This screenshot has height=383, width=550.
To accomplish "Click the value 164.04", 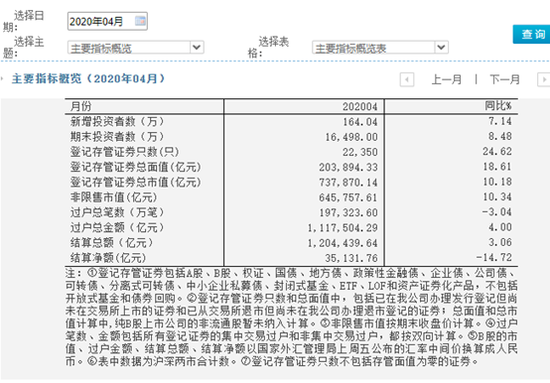I will tap(360, 122).
